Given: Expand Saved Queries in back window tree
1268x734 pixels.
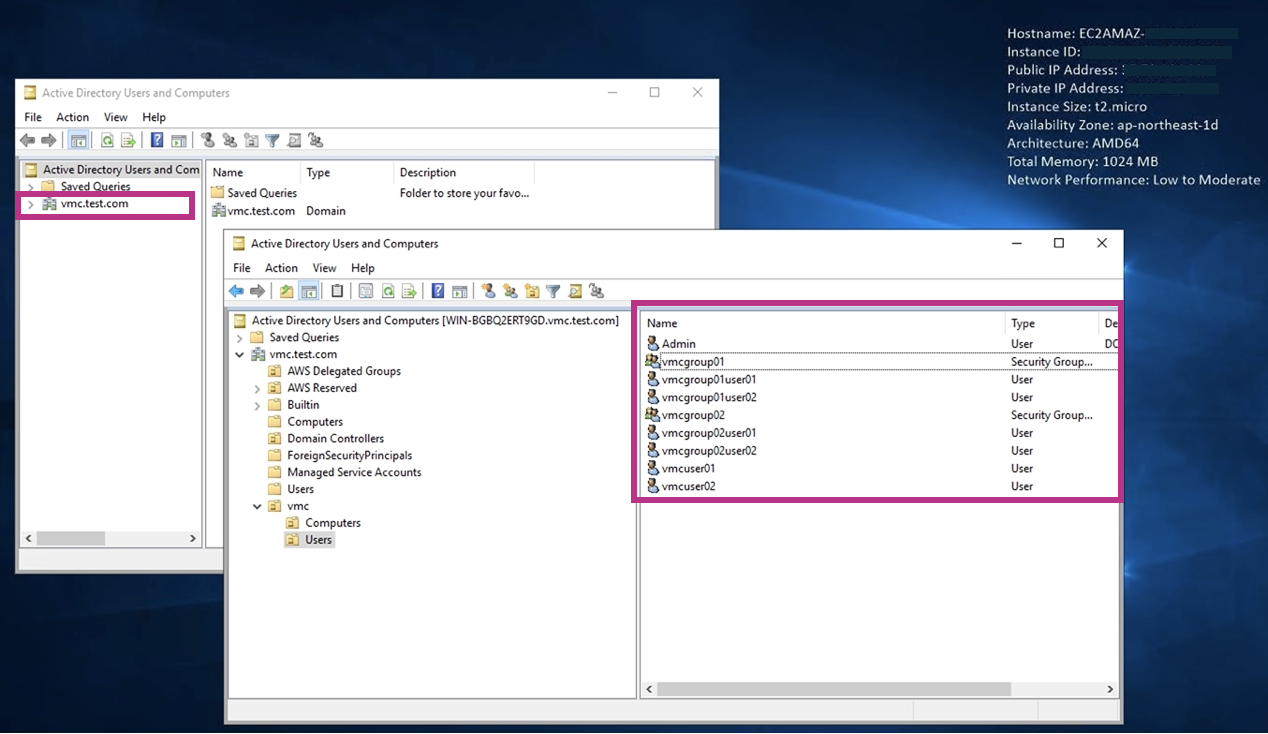Looking at the screenshot, I should click(x=31, y=187).
